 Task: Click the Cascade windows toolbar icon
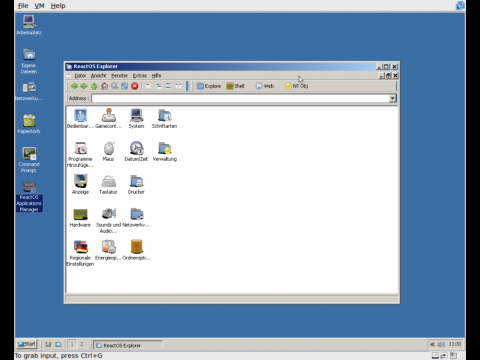(x=158, y=86)
